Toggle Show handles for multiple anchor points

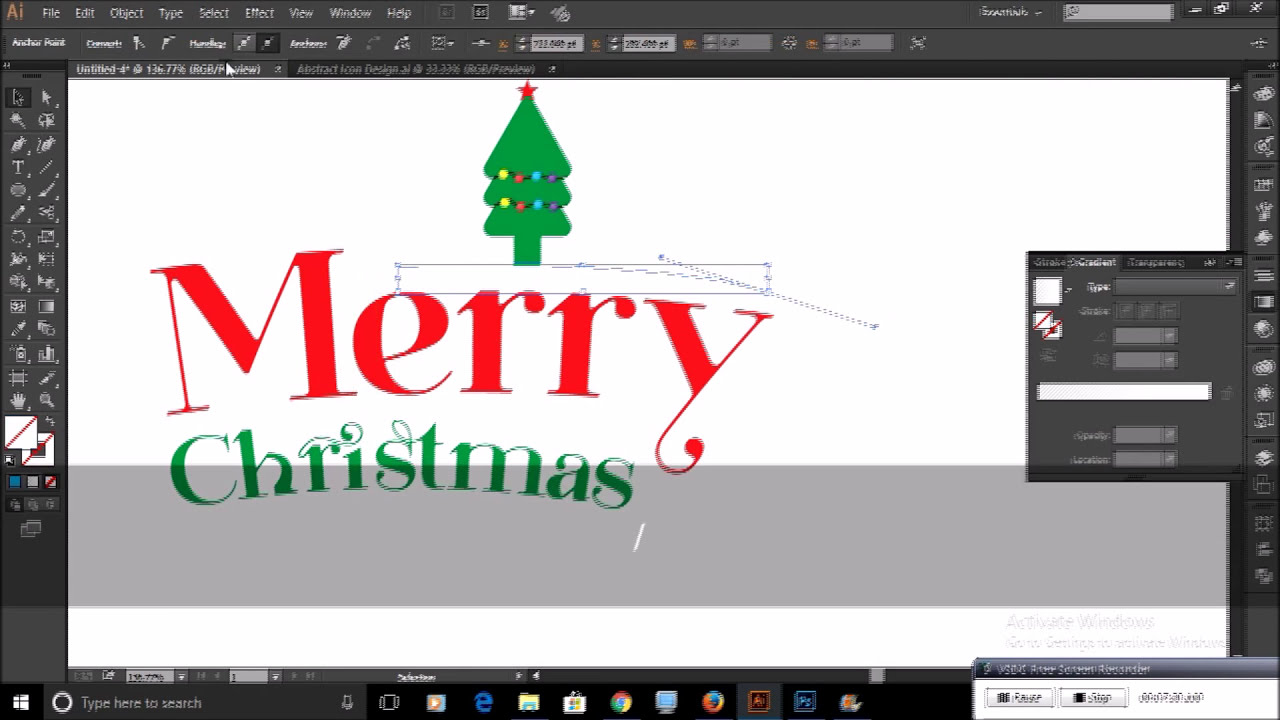[x=243, y=43]
